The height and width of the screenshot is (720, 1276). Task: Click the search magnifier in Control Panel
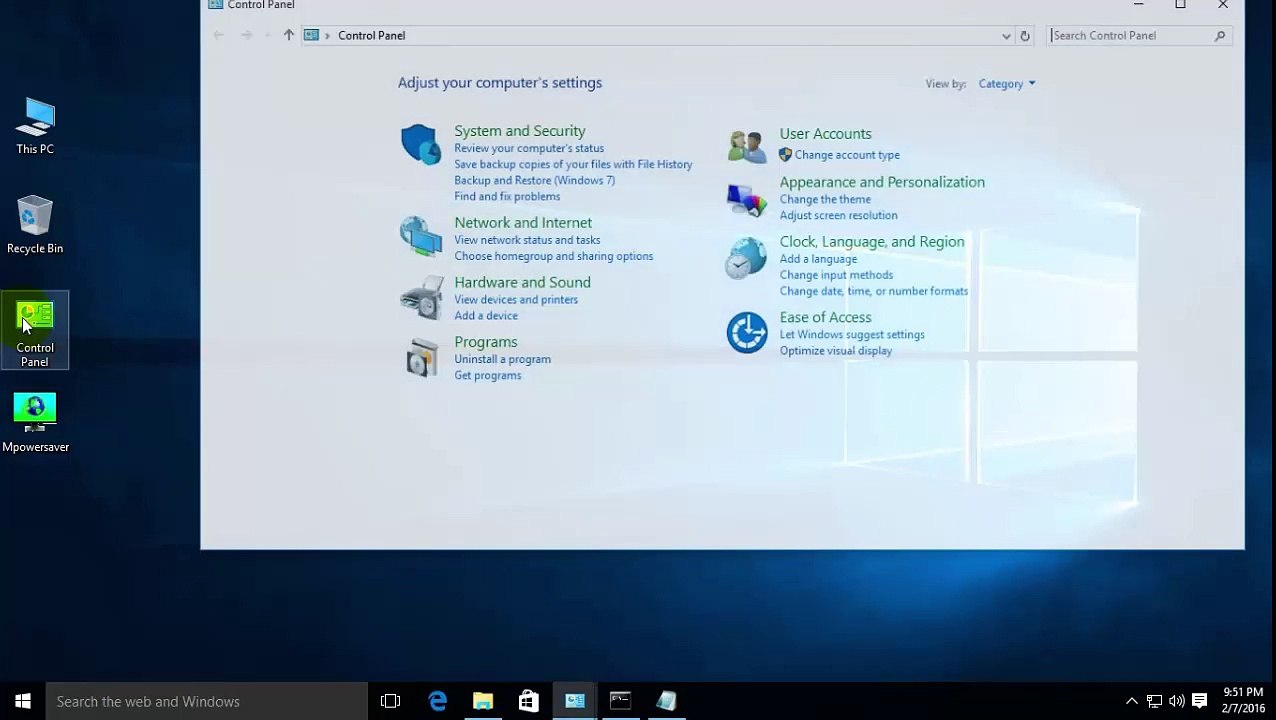click(1220, 36)
